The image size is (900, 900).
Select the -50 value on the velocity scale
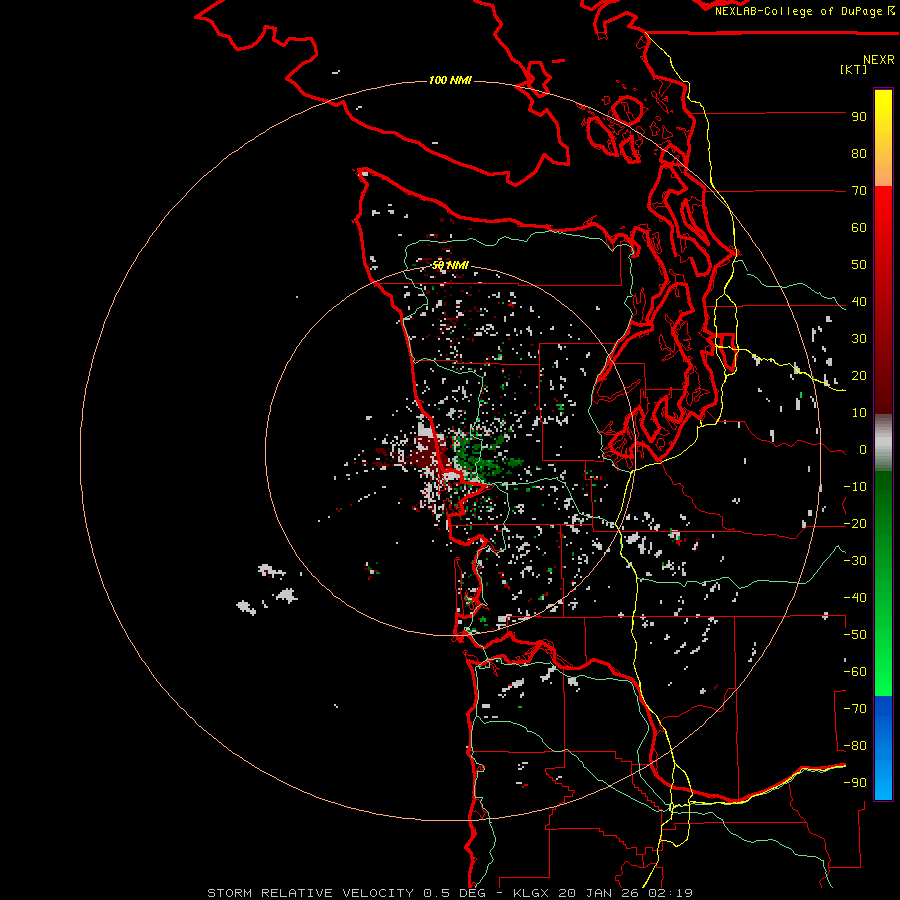point(855,635)
